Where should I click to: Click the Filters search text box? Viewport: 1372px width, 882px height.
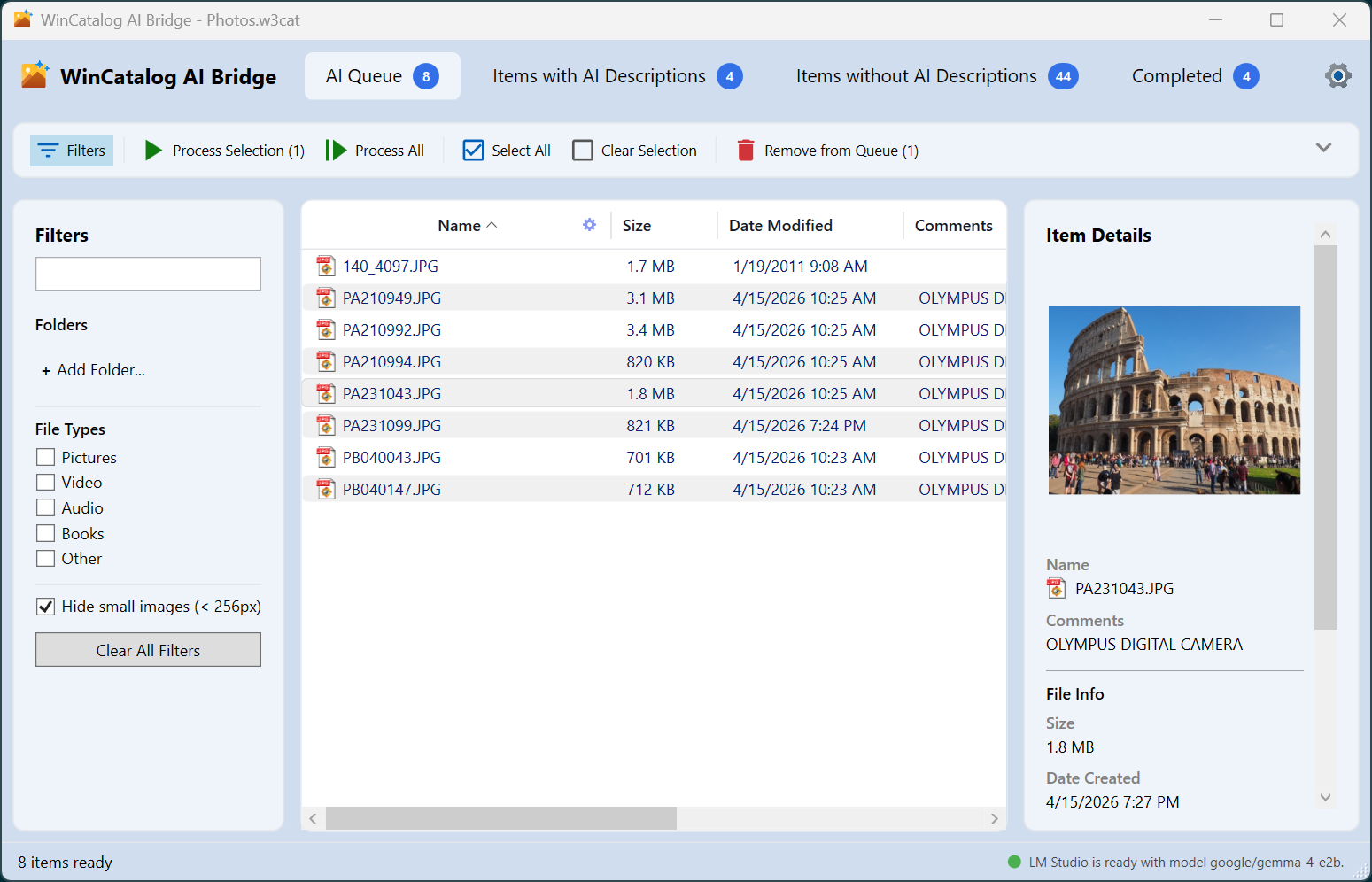(x=148, y=275)
